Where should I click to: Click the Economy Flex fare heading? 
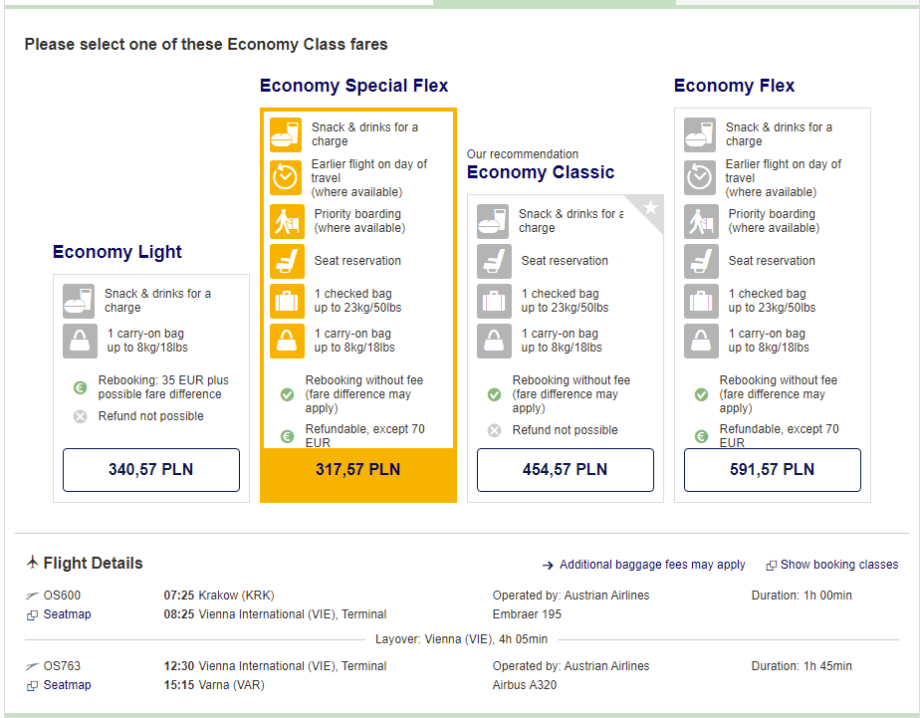tap(734, 86)
